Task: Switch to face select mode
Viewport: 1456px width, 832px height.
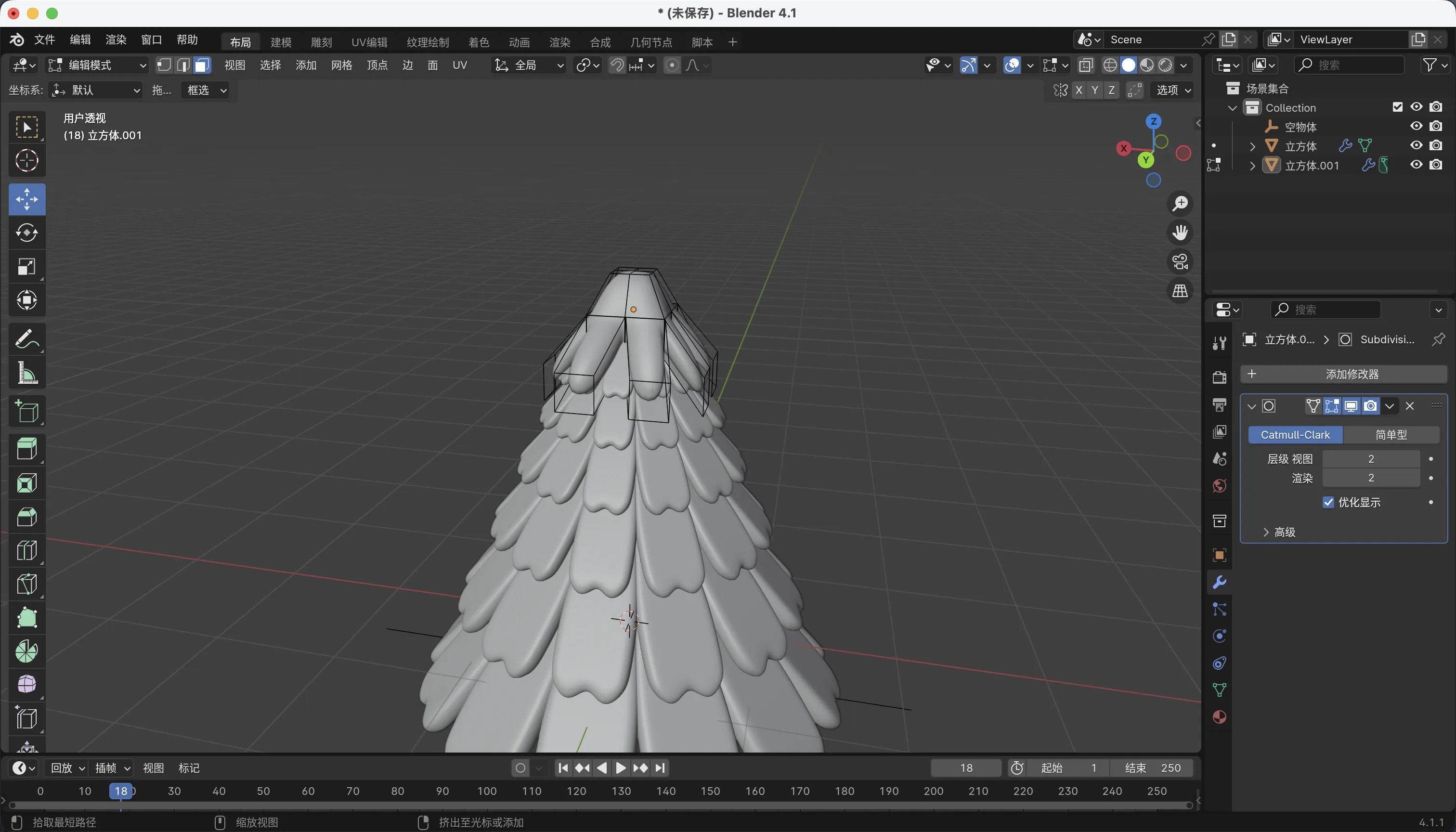Action: click(202, 65)
